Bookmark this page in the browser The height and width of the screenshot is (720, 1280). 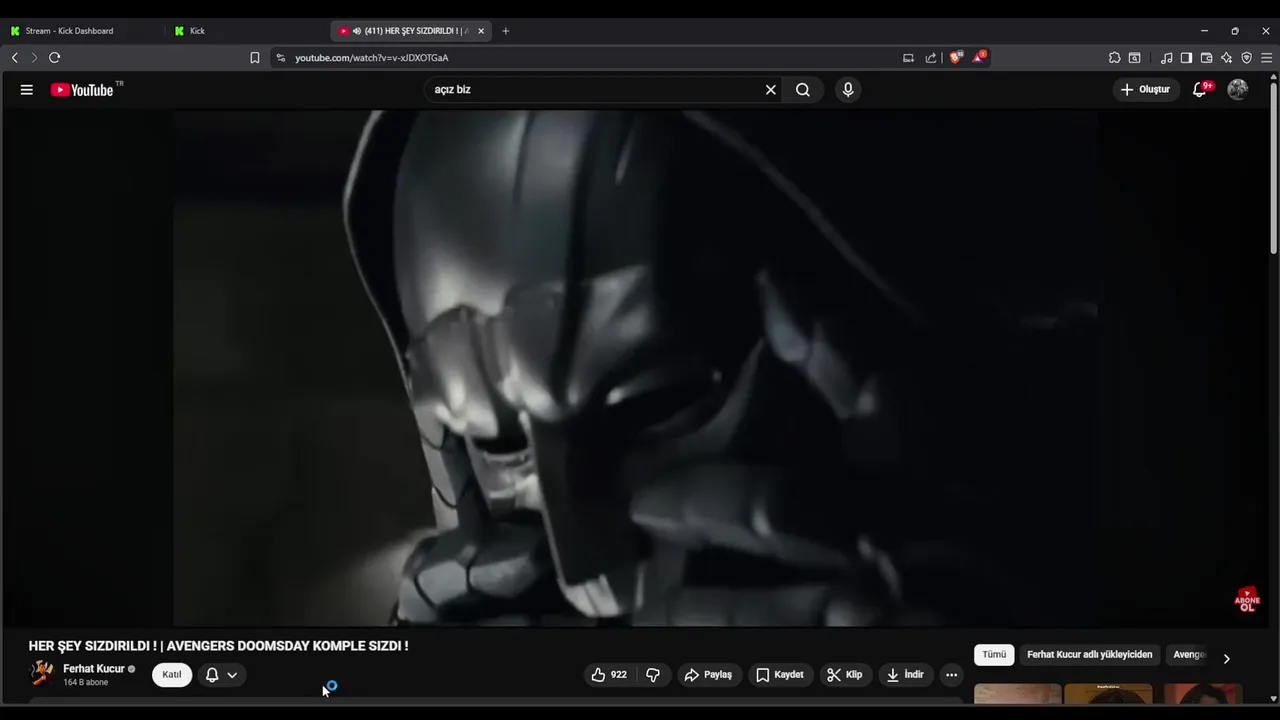click(x=255, y=58)
